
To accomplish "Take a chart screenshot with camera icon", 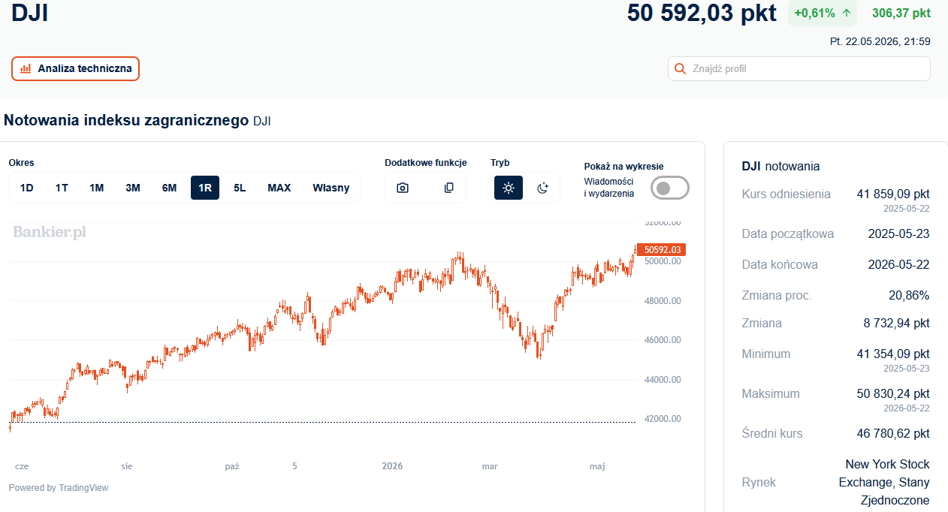I will [403, 188].
